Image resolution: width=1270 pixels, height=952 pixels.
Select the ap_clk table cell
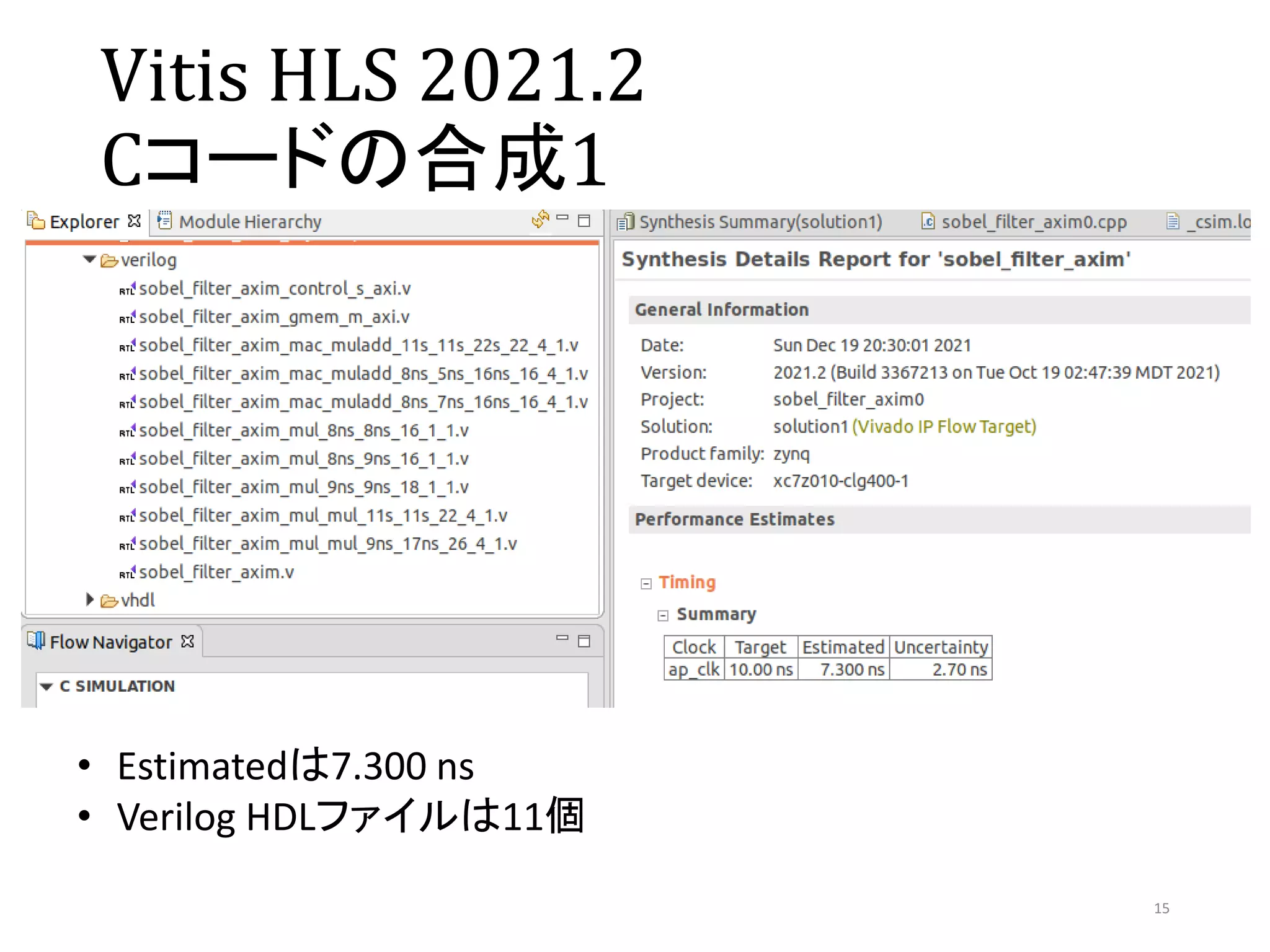[694, 669]
